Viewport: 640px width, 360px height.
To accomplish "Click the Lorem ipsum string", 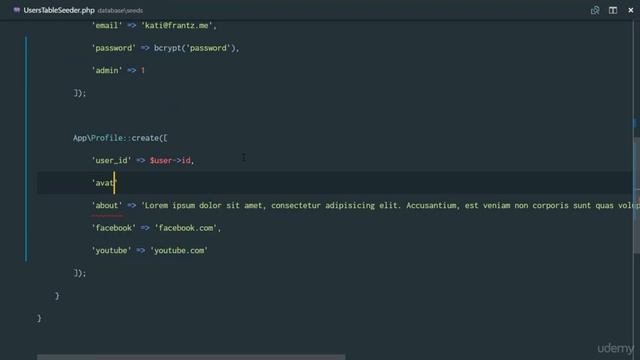I will click(390, 205).
